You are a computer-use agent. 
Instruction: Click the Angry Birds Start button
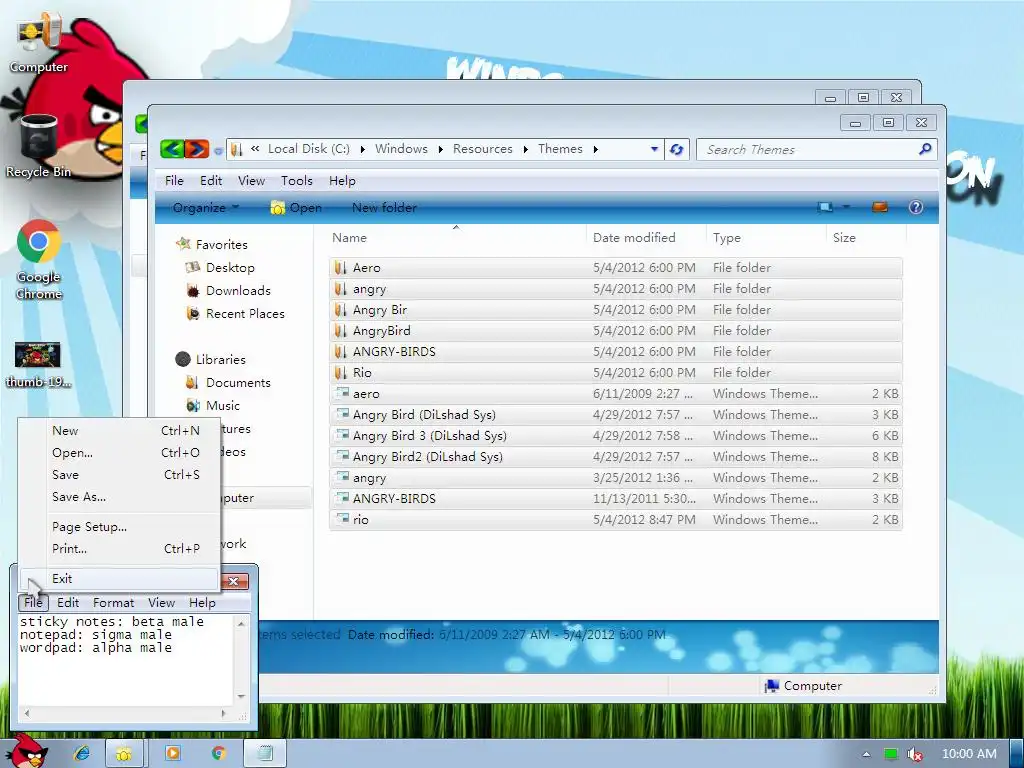27,752
